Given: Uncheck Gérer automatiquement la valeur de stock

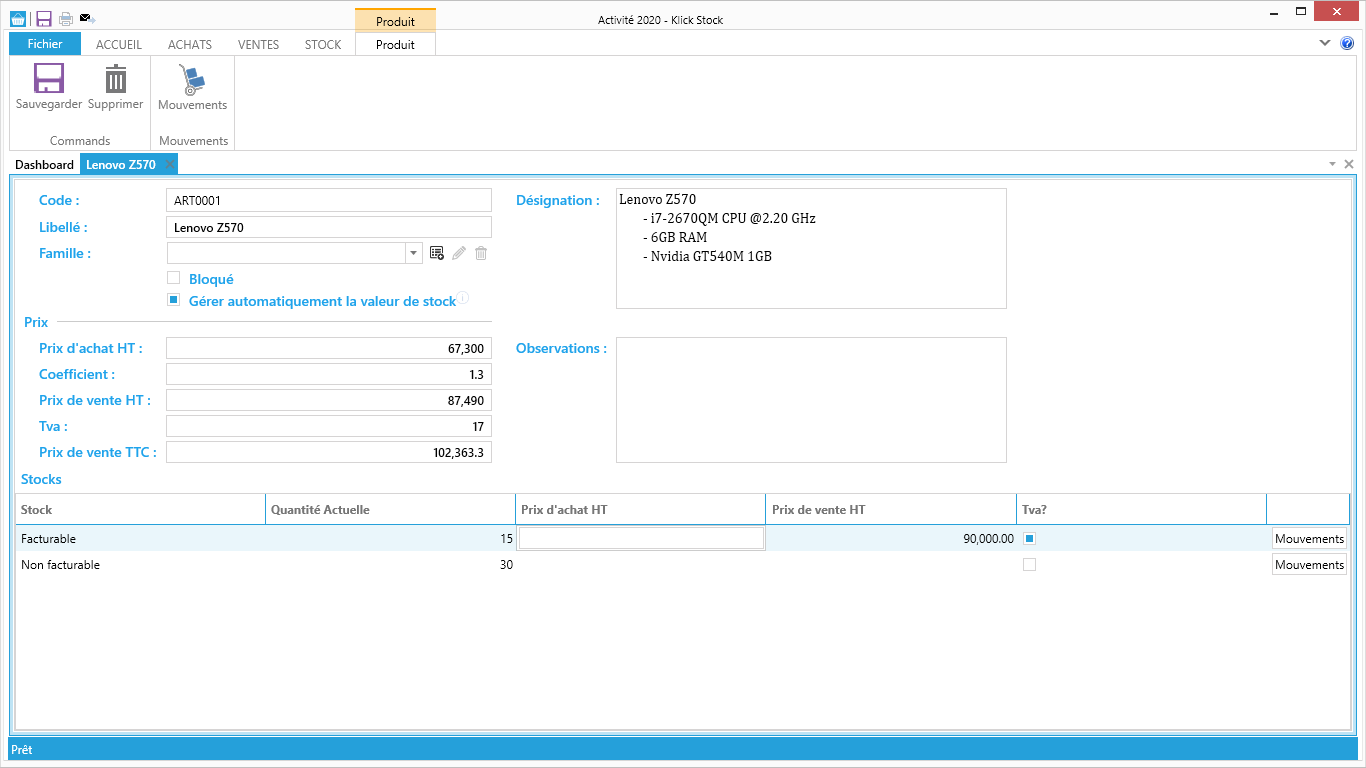Looking at the screenshot, I should (x=174, y=300).
